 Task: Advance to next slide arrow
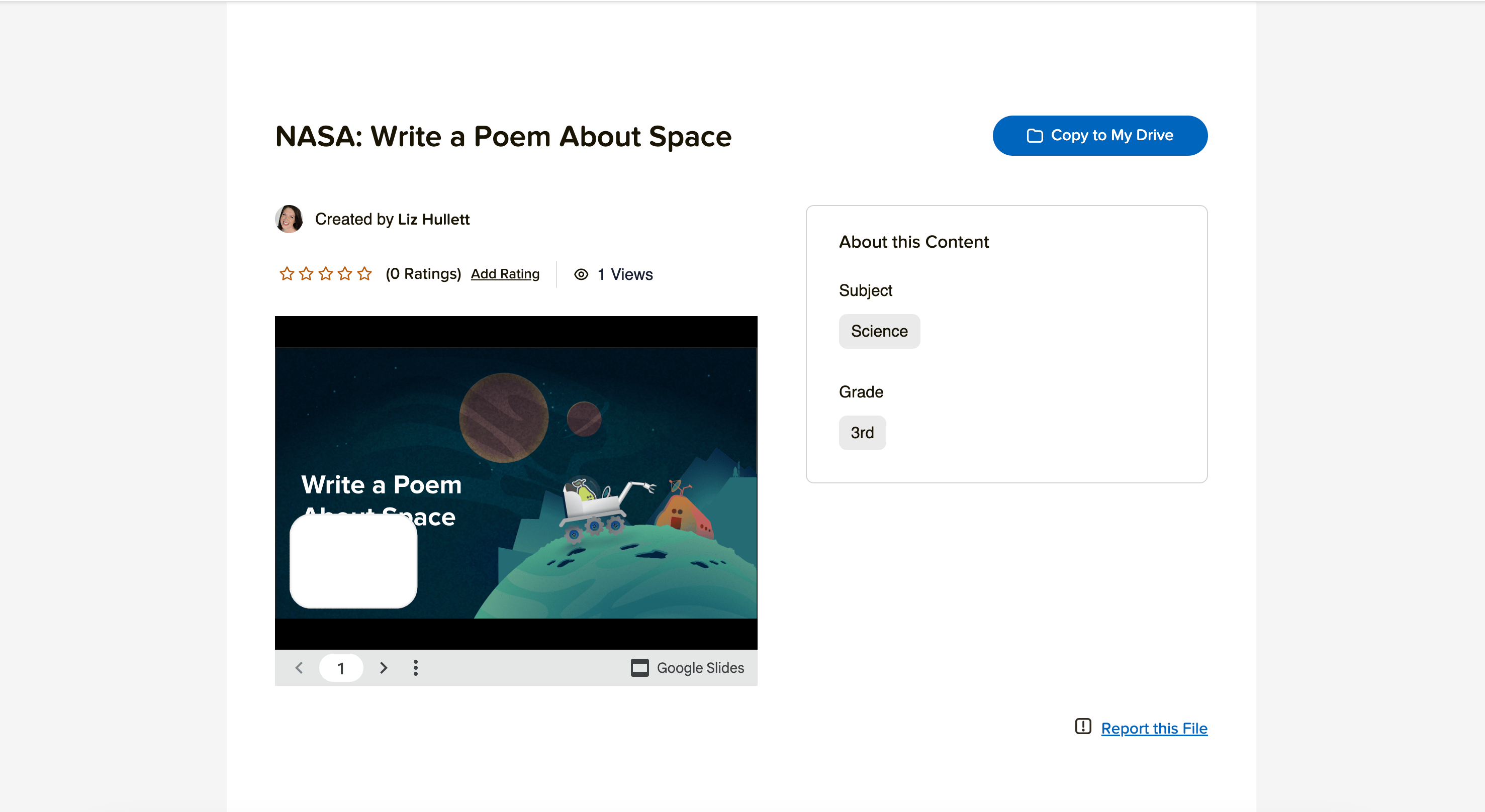(384, 668)
